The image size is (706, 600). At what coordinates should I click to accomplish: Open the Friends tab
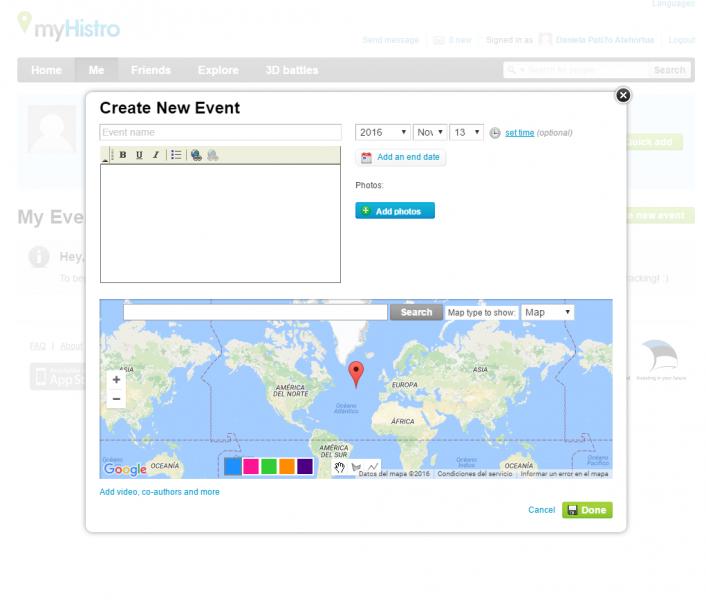(151, 70)
